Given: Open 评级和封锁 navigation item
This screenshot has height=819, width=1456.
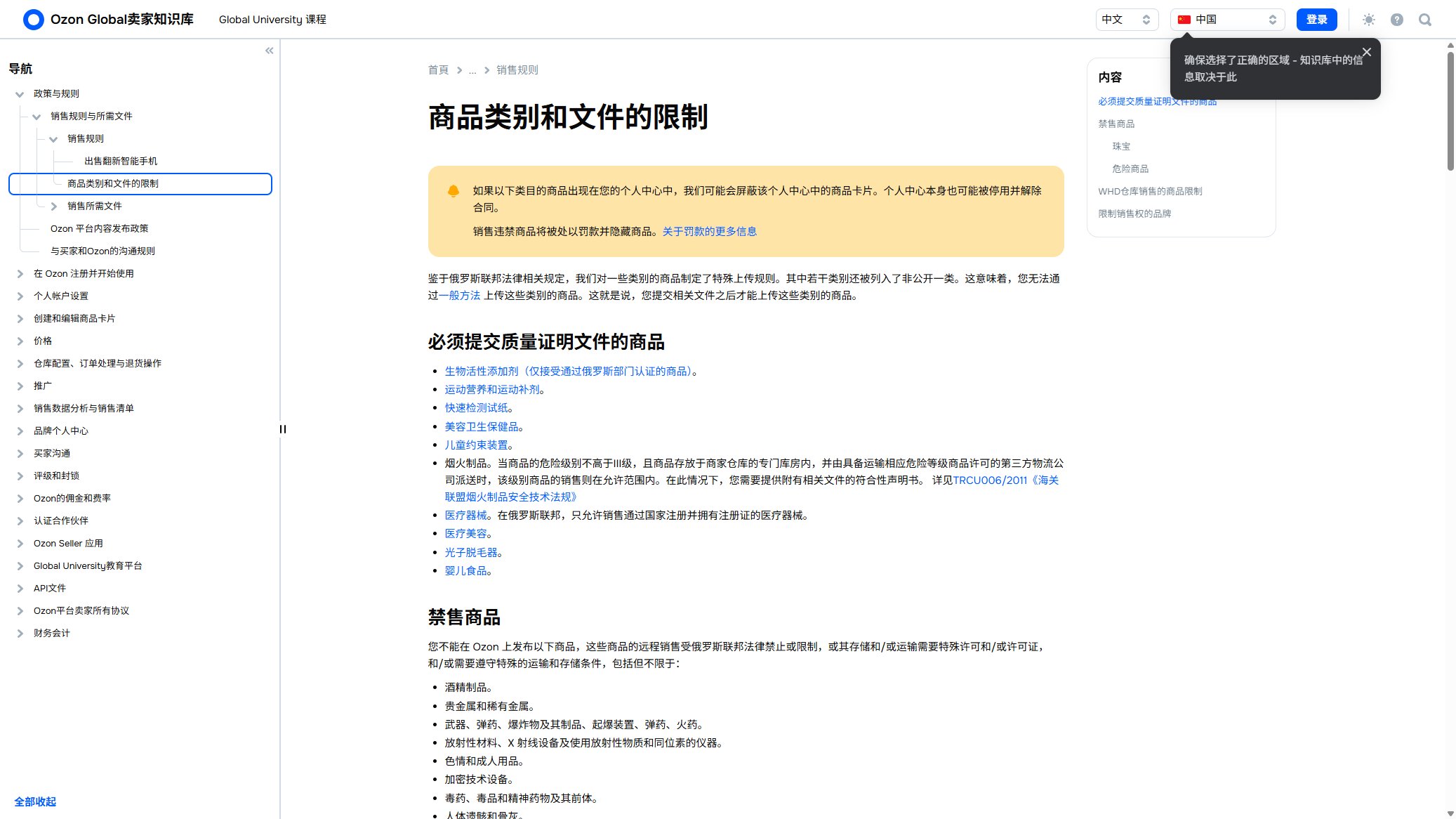Looking at the screenshot, I should pos(56,476).
